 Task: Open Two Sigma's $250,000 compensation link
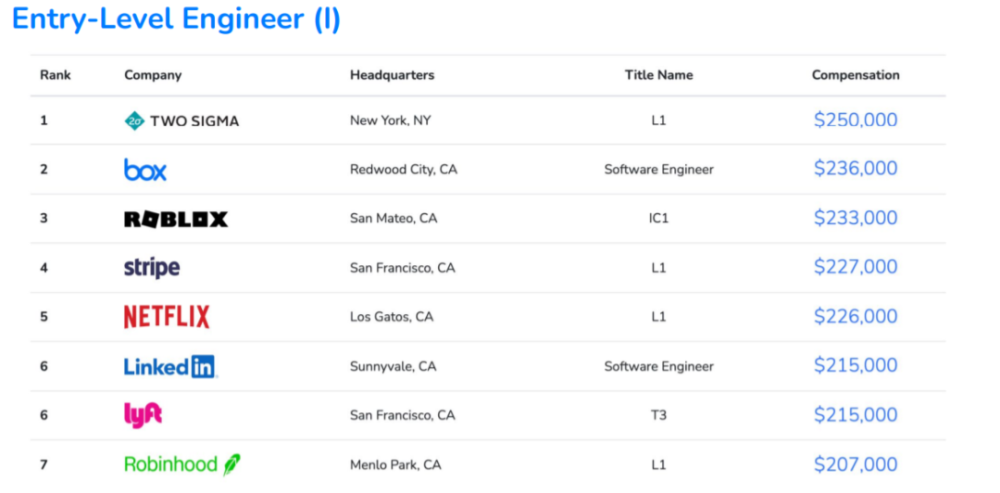coord(855,120)
